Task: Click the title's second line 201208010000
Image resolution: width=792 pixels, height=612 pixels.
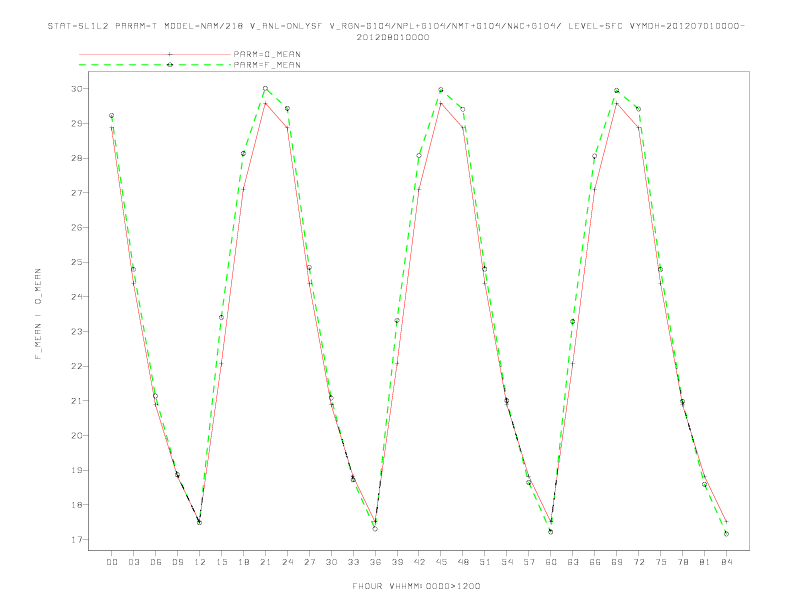Action: pyautogui.click(x=393, y=37)
